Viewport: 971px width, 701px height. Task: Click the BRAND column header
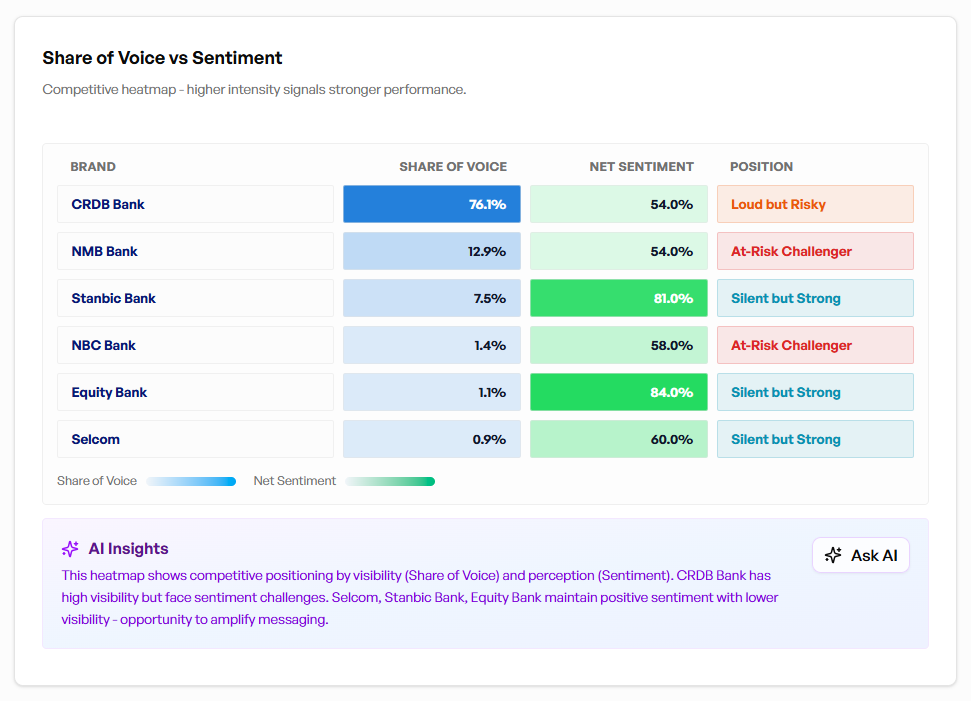pos(93,167)
